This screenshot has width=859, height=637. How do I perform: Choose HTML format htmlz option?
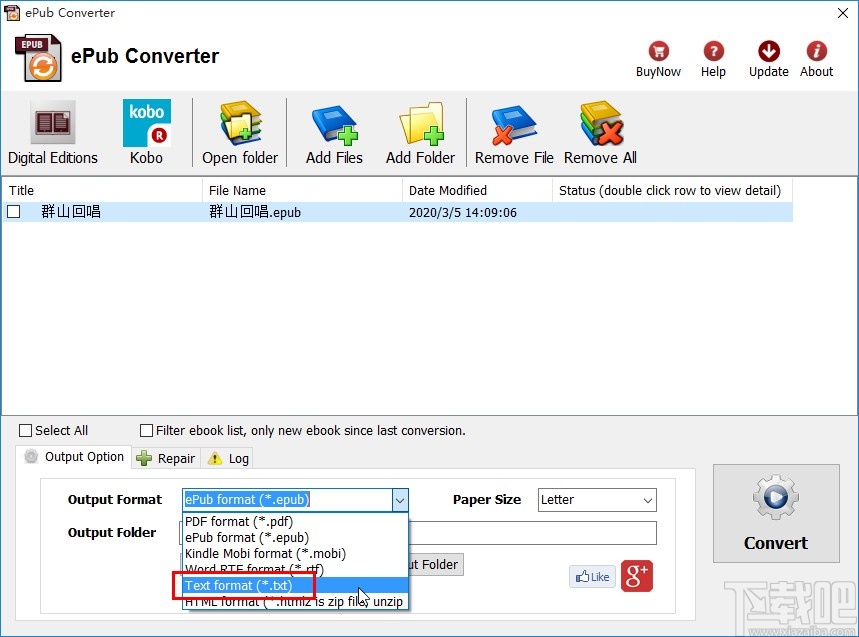(295, 601)
